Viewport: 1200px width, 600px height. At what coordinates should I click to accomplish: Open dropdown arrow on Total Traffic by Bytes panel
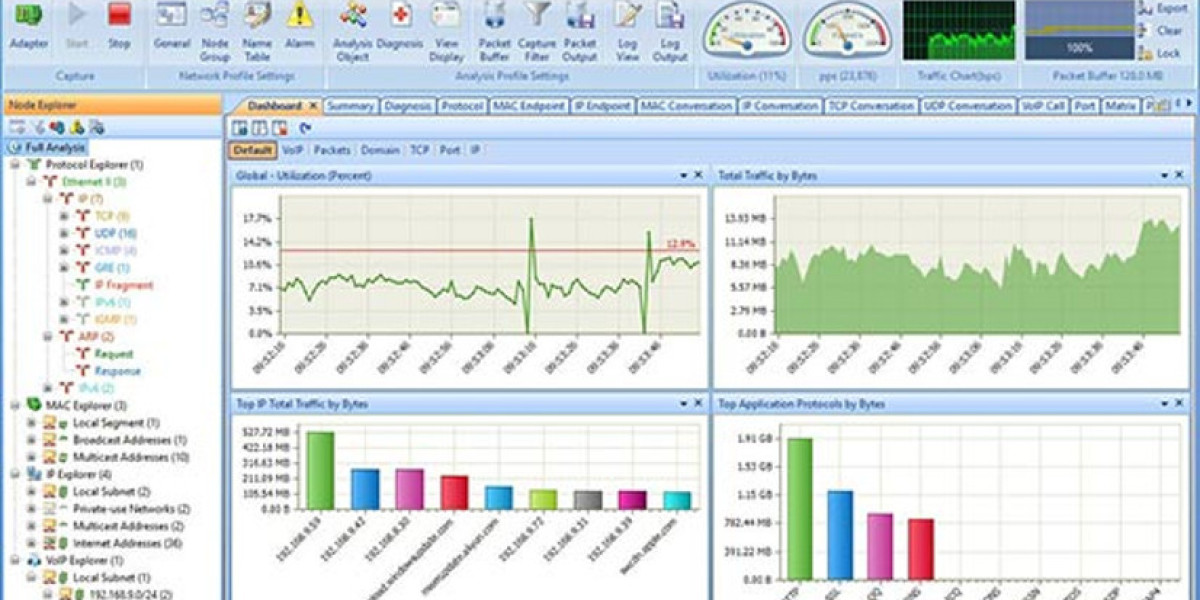click(x=1165, y=176)
